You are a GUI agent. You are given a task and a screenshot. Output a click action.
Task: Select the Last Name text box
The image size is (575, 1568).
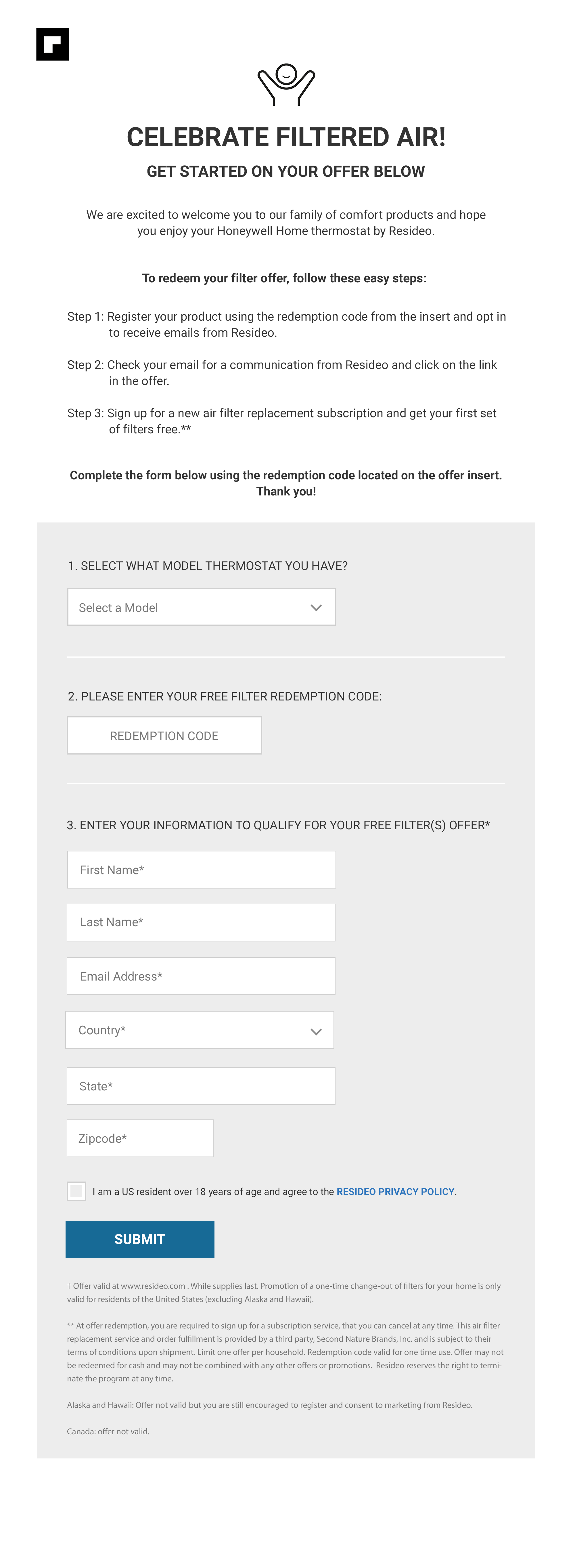[201, 922]
